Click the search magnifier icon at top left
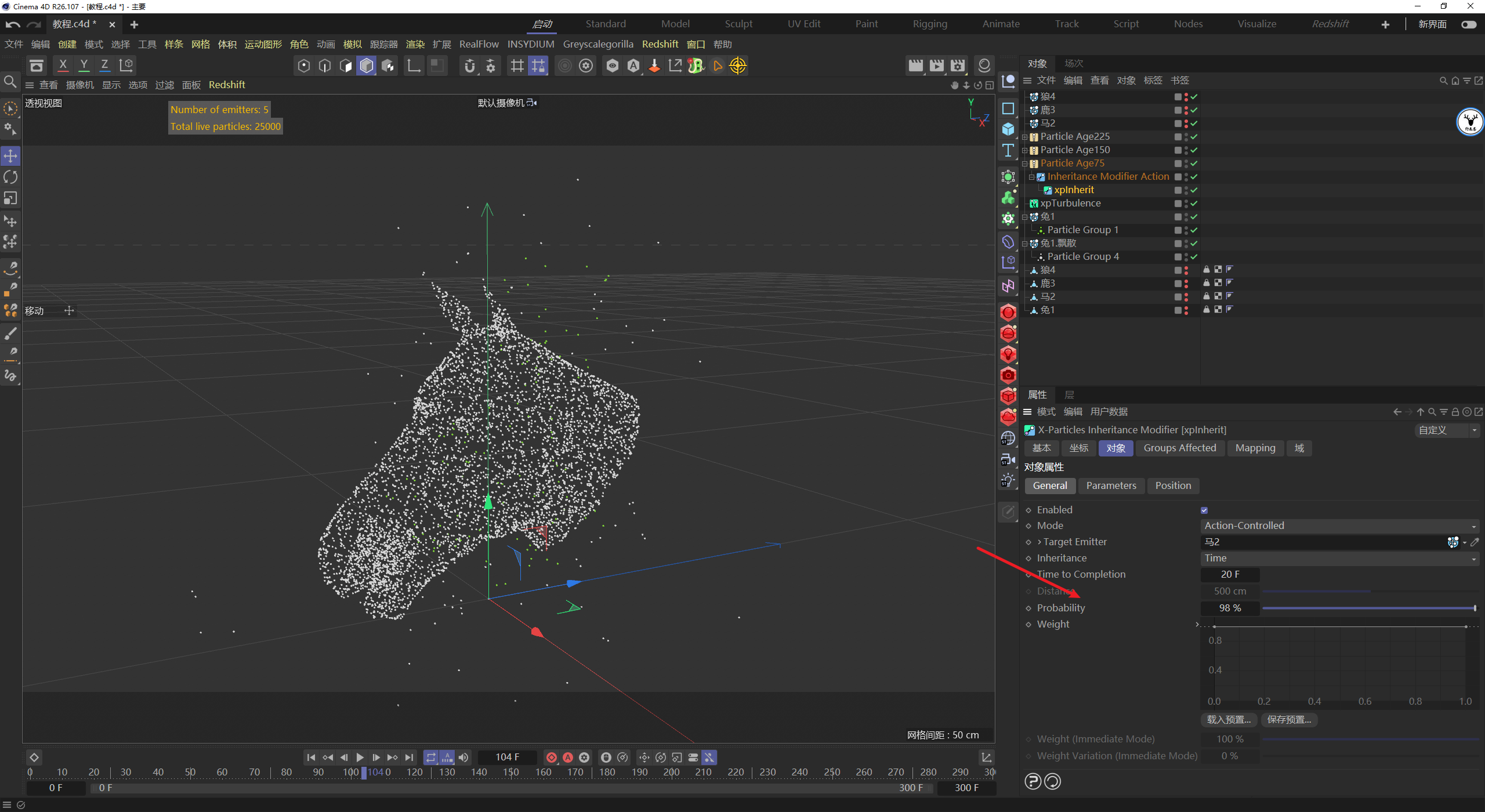The width and height of the screenshot is (1485, 812). click(x=10, y=82)
